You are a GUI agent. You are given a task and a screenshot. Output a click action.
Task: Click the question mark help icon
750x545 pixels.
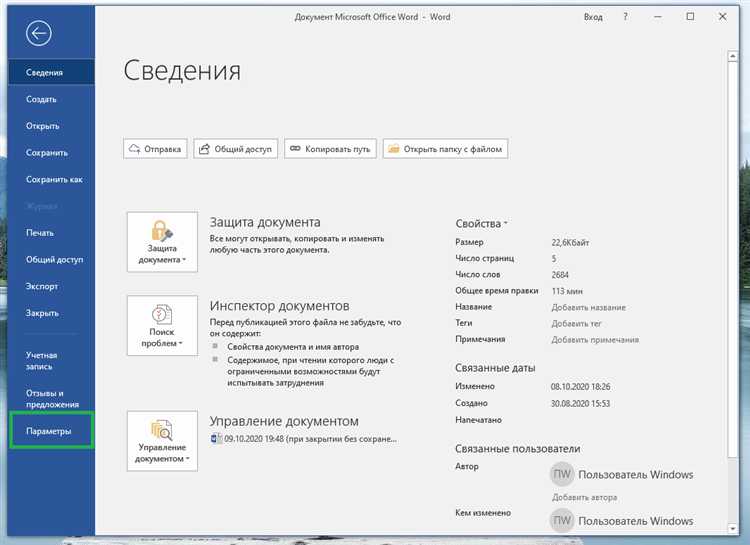coord(625,16)
